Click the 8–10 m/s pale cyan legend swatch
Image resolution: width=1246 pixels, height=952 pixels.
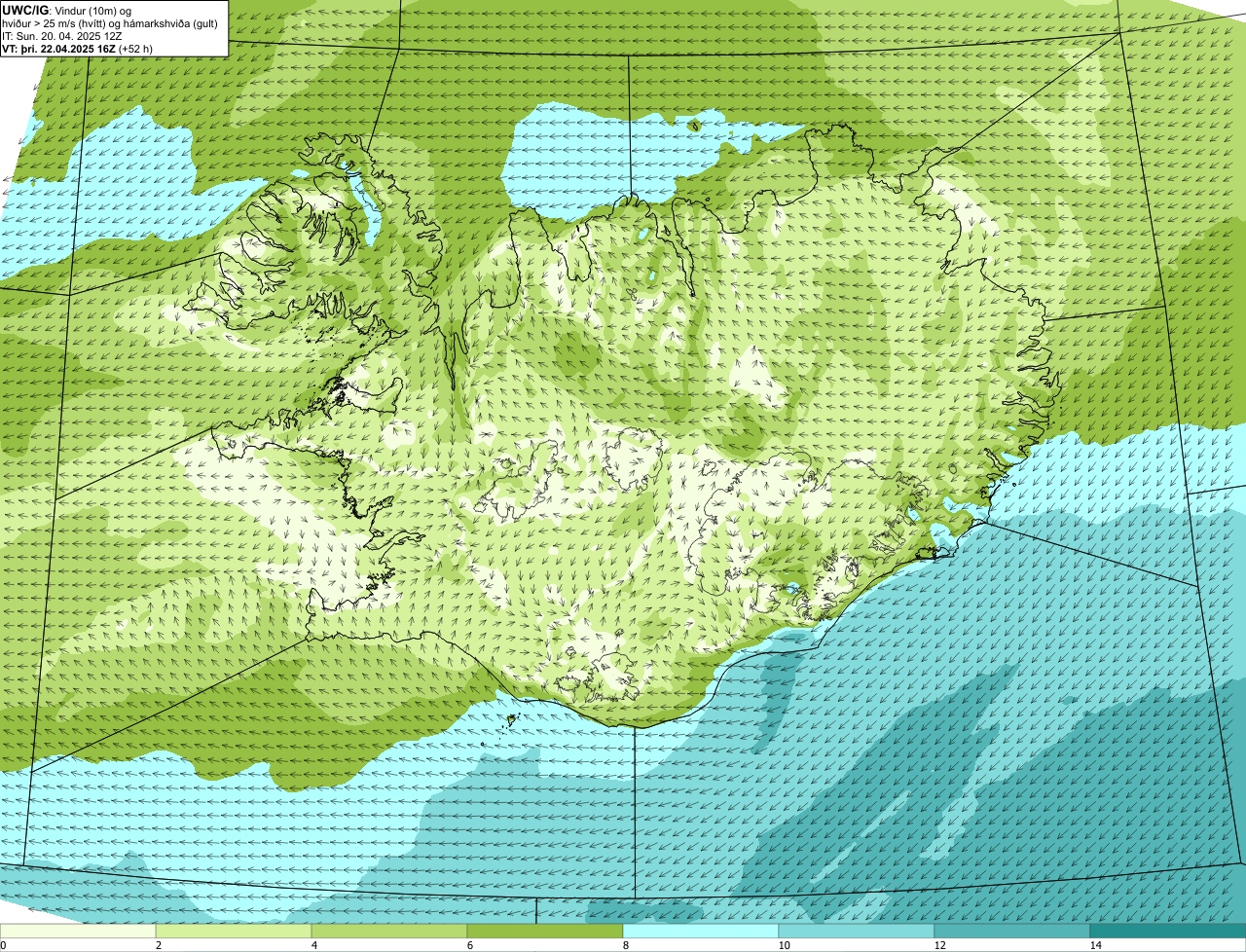tap(701, 931)
